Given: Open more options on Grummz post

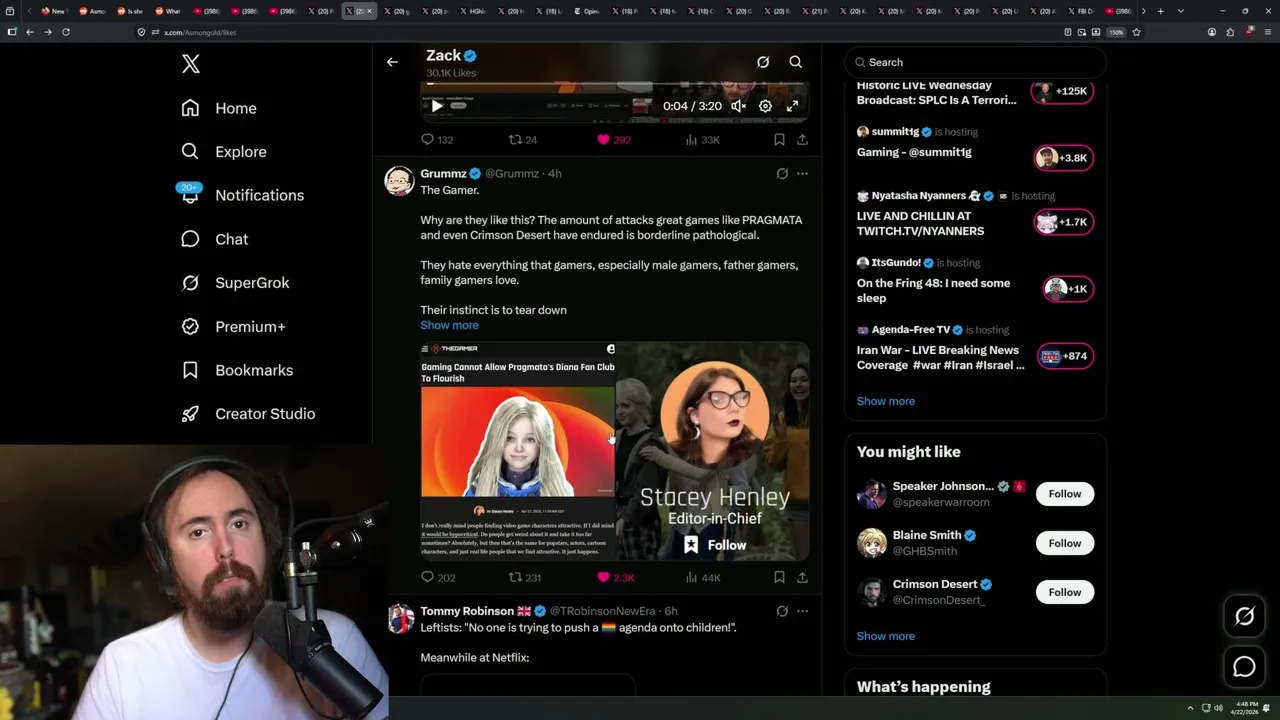Looking at the screenshot, I should click(802, 173).
